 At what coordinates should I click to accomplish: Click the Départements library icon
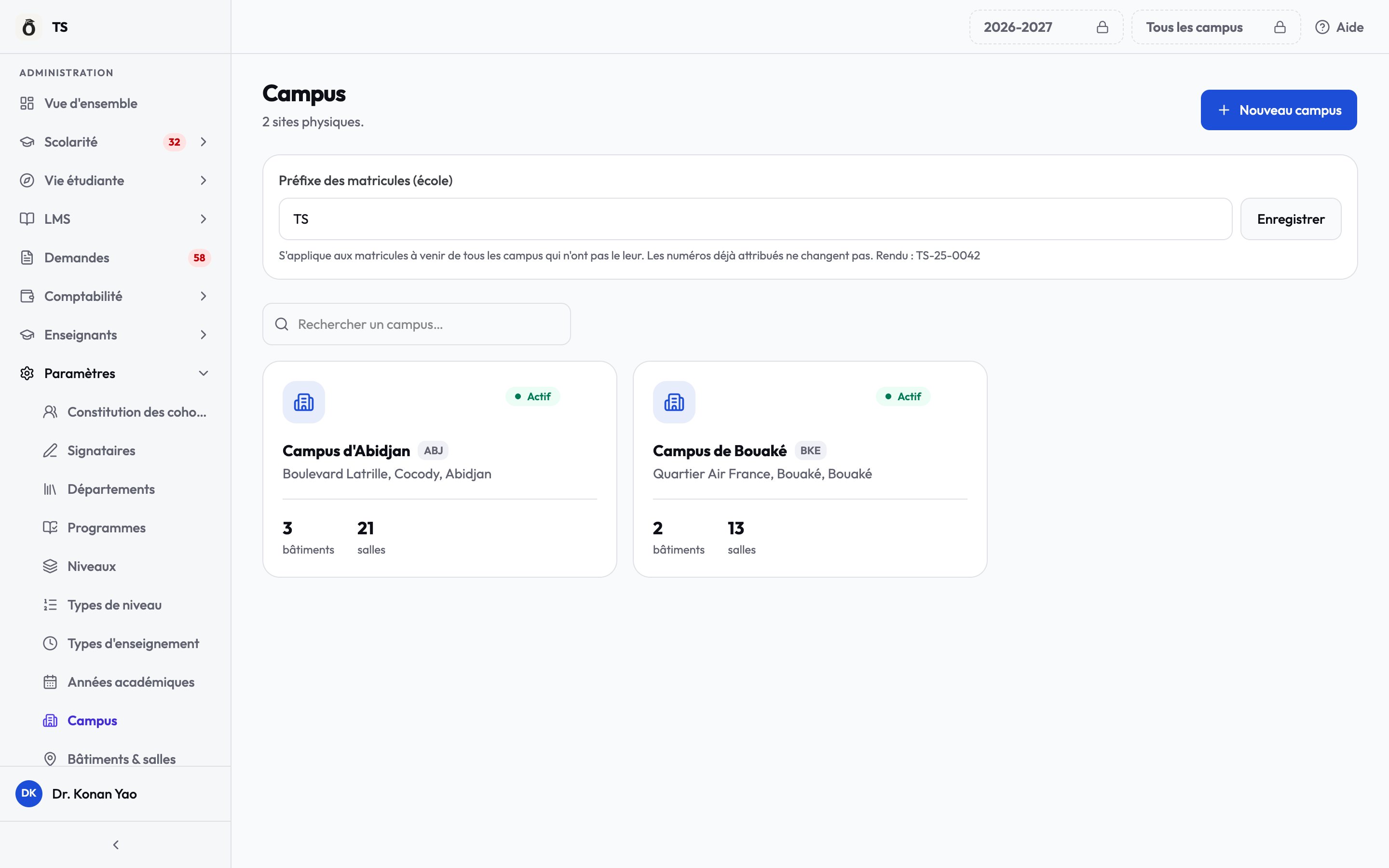(50, 489)
